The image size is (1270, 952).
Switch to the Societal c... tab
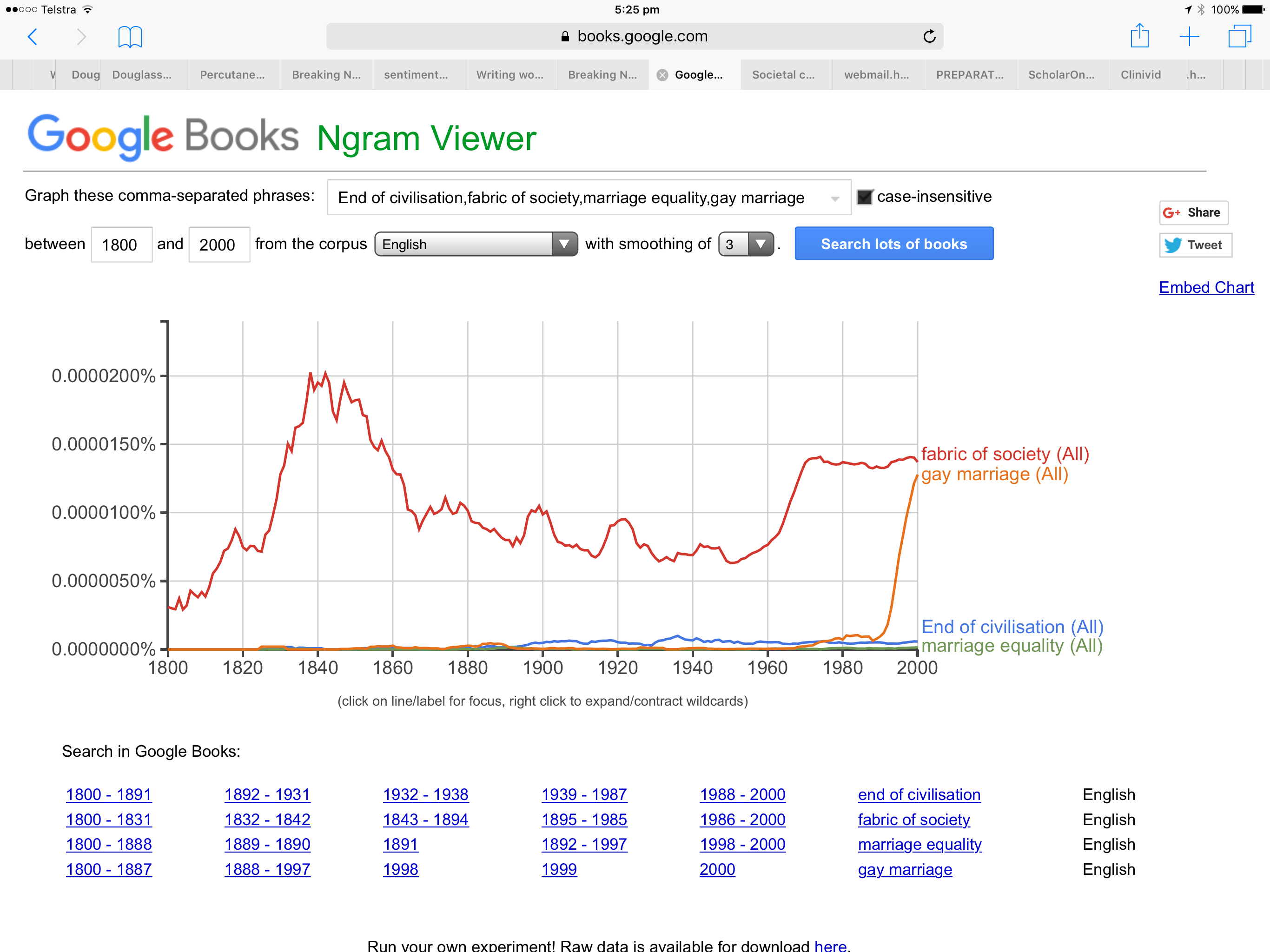[783, 75]
